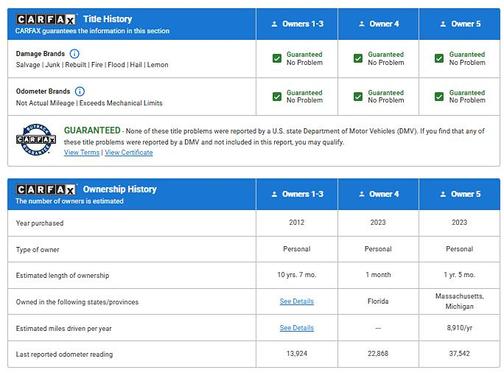
Task: Click the Estimated length of ownership label
Action: click(62, 275)
